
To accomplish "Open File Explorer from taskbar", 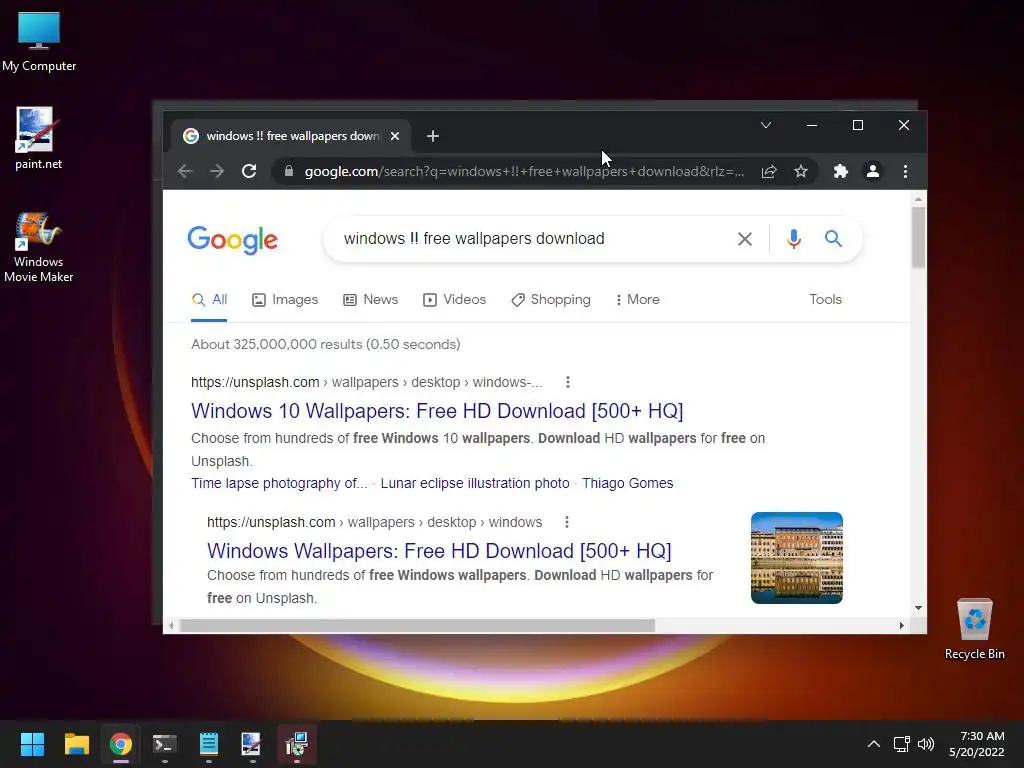I will [76, 744].
